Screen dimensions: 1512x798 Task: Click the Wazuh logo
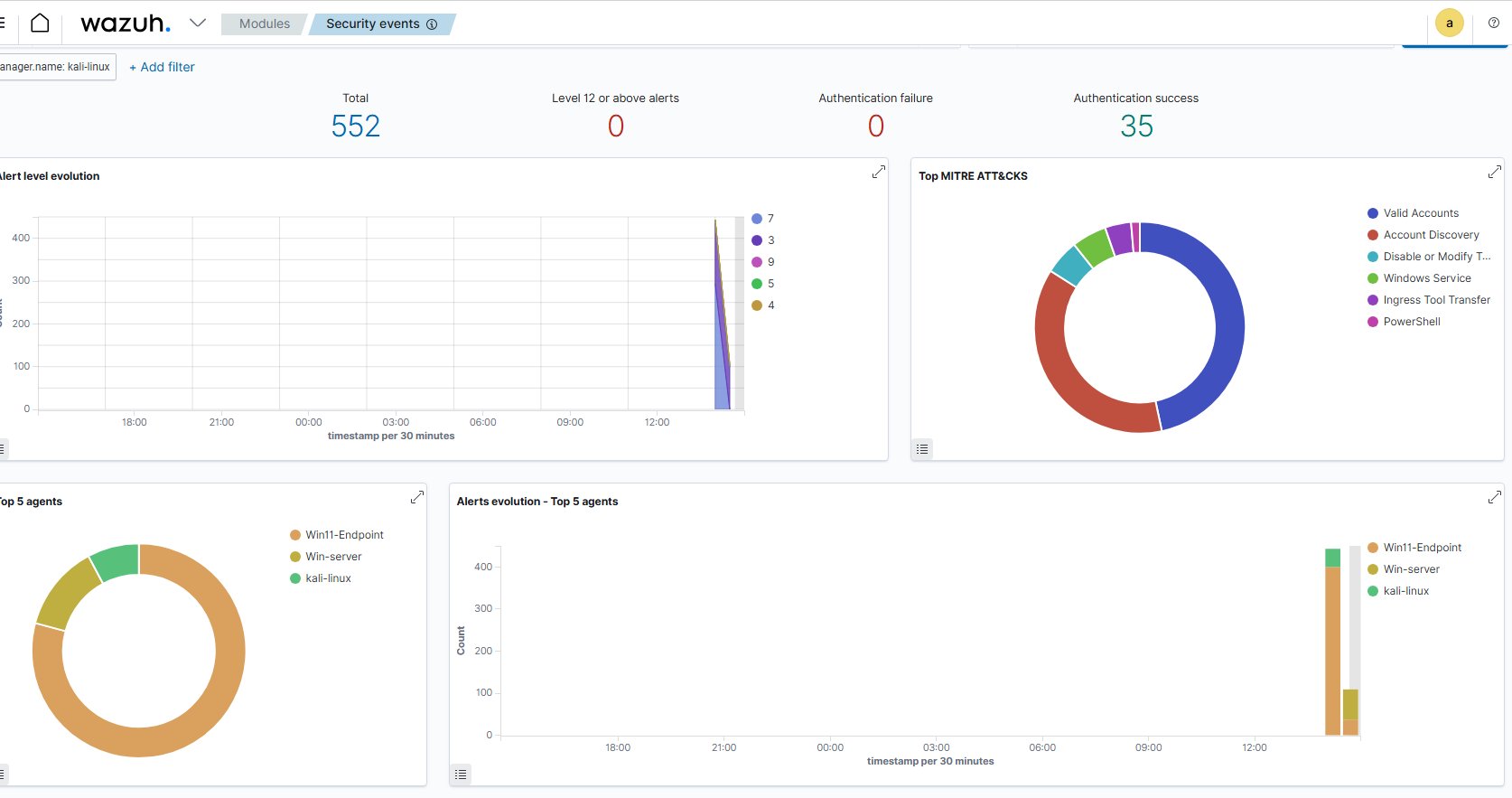pos(126,23)
